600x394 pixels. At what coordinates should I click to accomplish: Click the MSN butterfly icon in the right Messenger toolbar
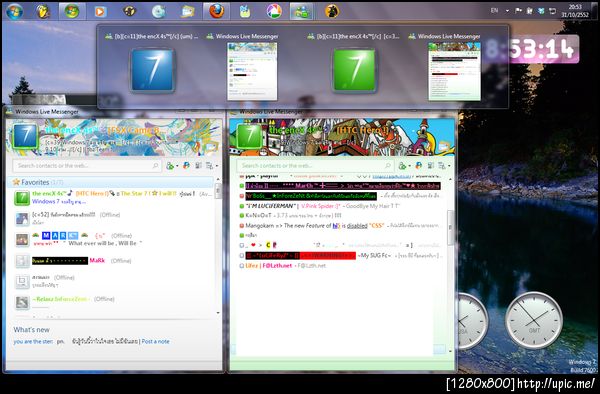point(419,166)
